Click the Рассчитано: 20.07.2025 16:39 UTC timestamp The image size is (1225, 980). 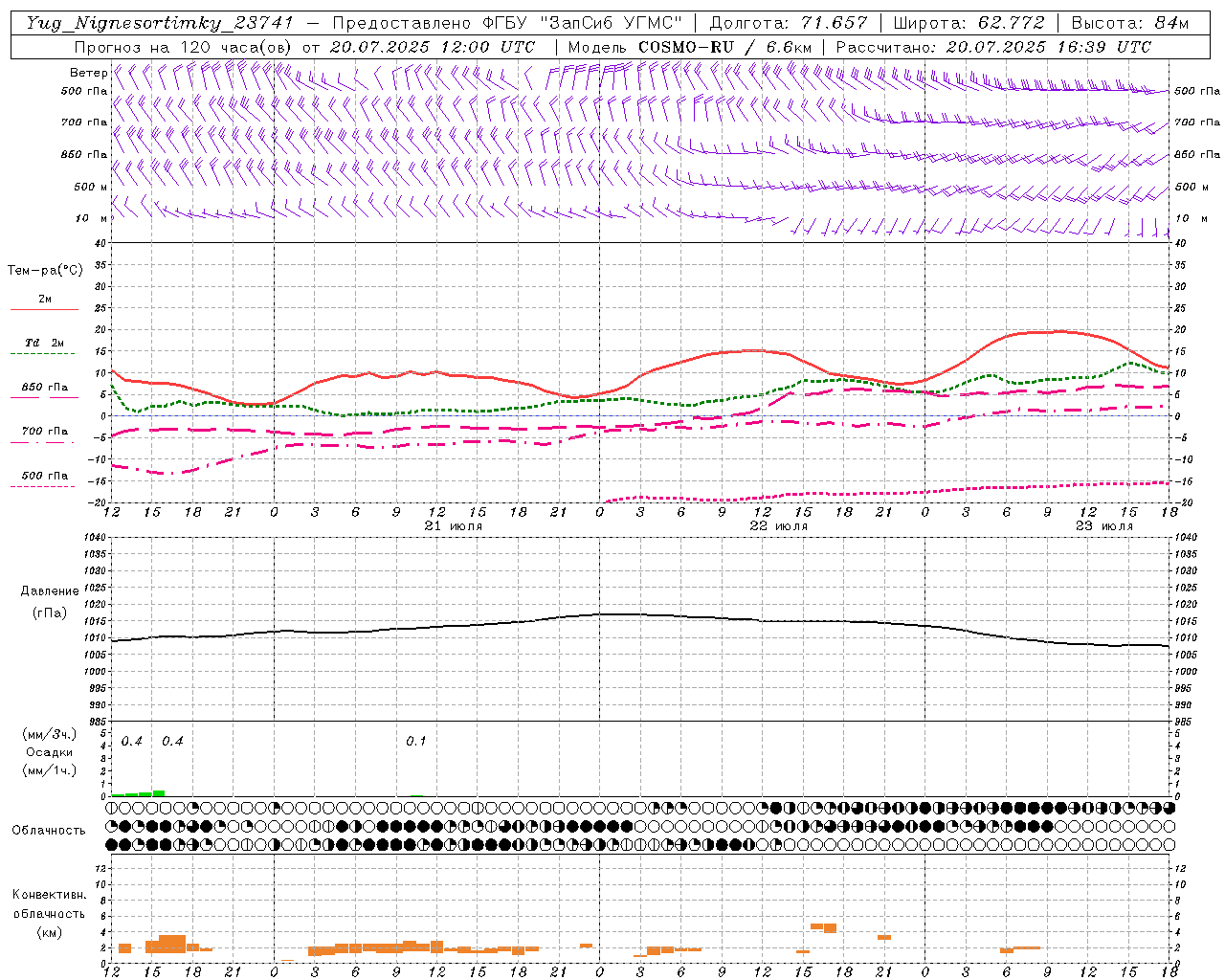pos(993,47)
